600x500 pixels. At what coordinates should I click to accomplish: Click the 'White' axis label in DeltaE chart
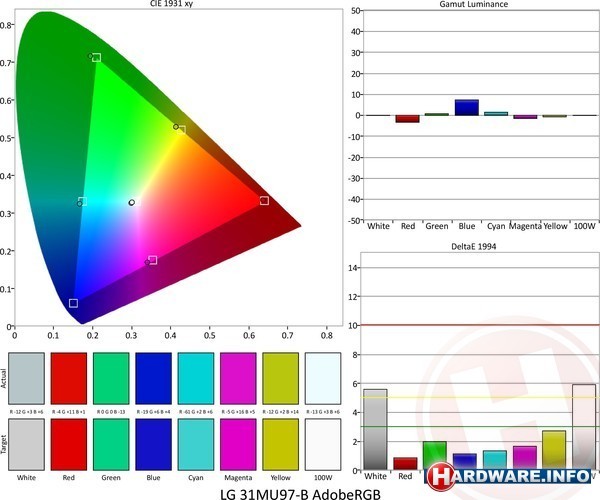click(x=375, y=476)
